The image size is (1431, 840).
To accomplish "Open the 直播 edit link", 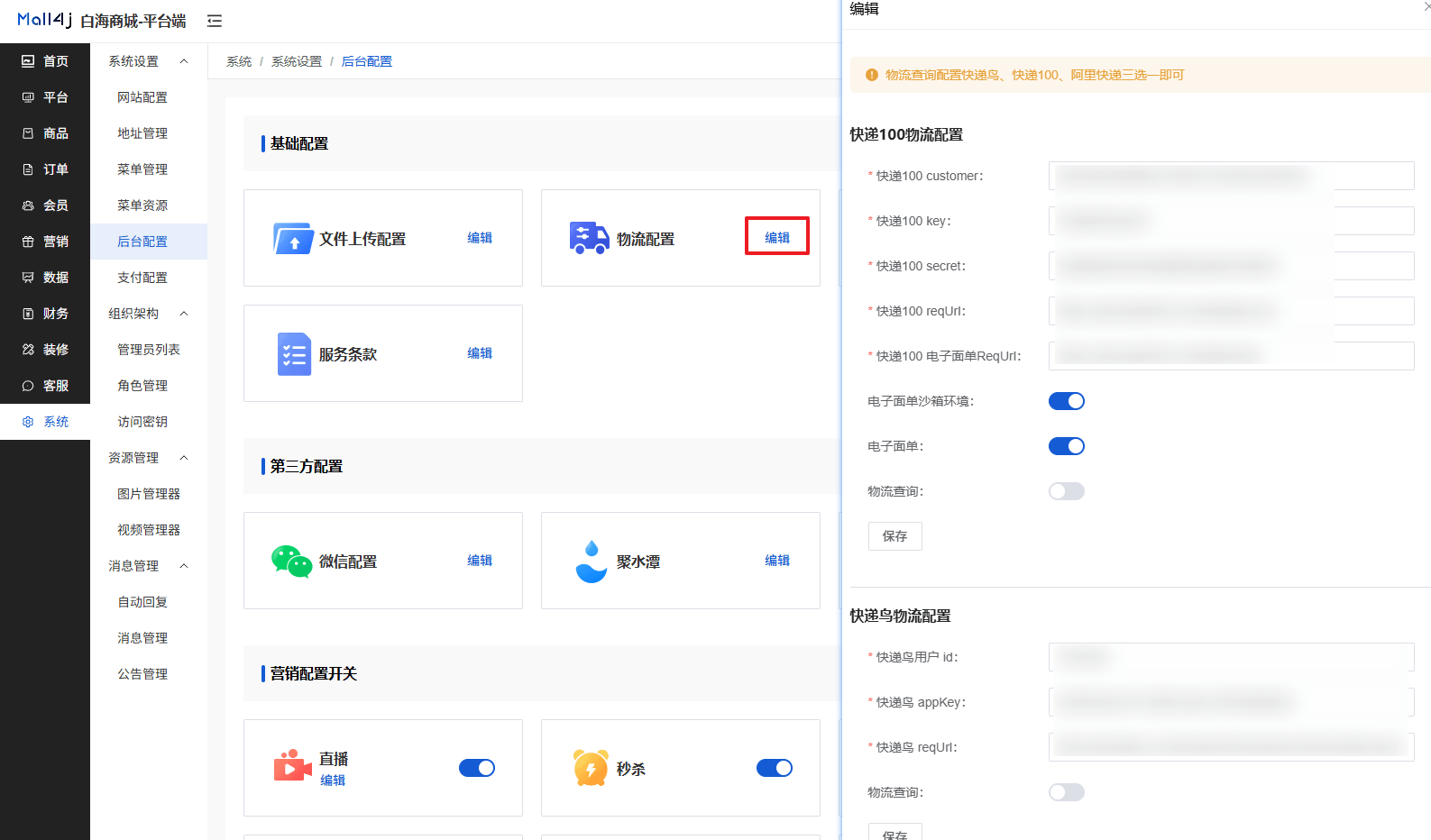I will click(333, 781).
